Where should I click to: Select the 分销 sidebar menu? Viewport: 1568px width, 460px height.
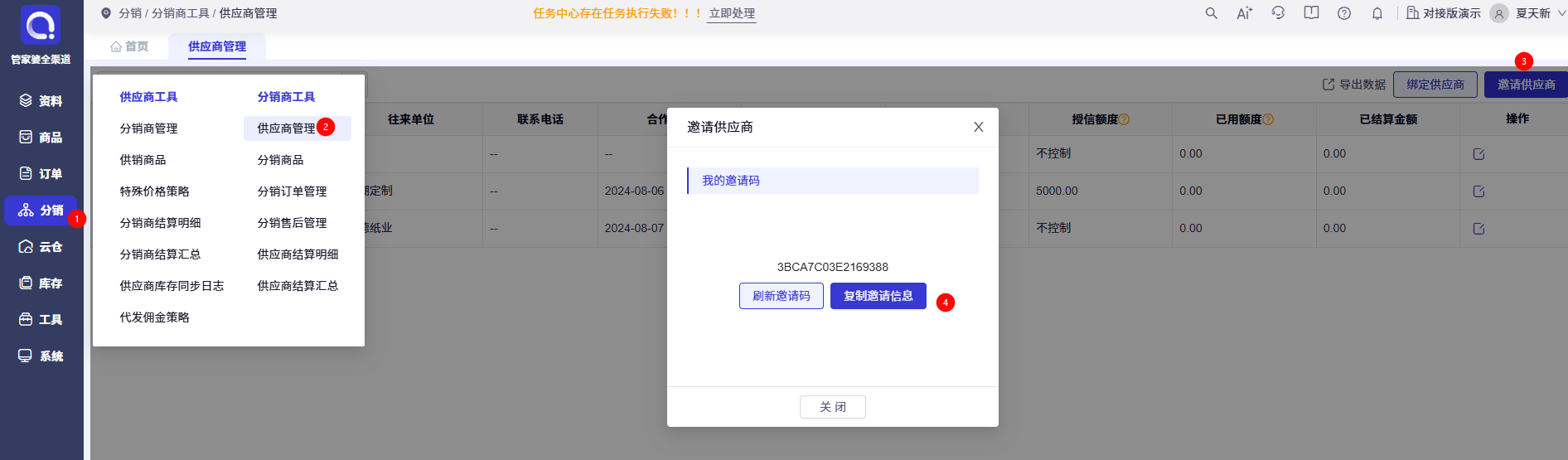(41, 211)
